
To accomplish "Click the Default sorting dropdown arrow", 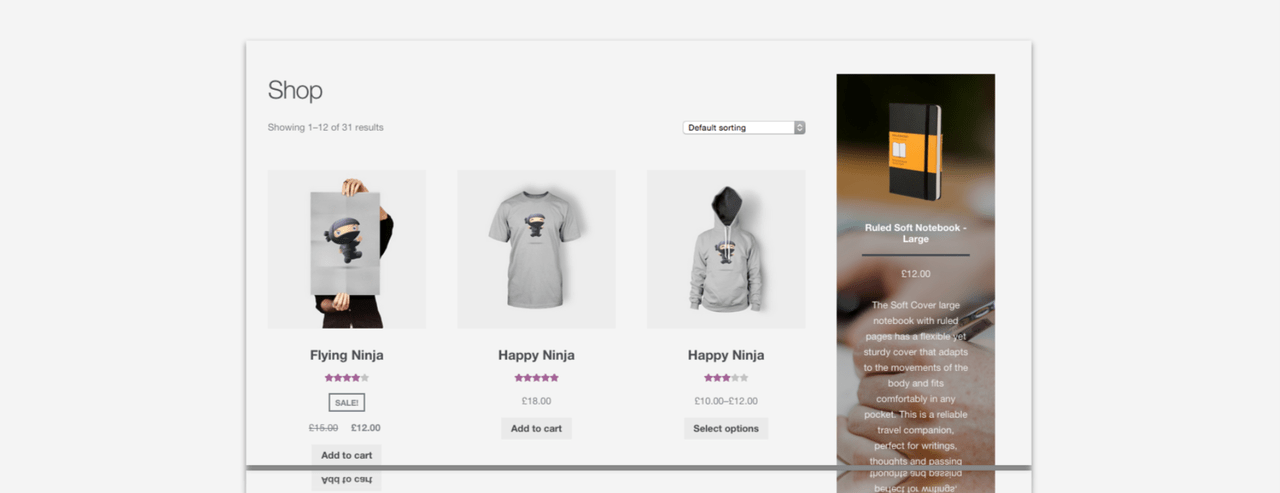I will pos(800,128).
